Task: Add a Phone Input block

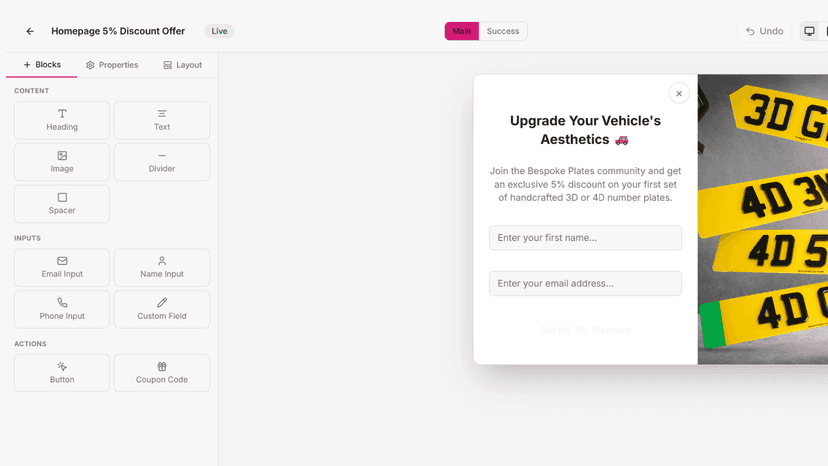Action: coord(62,310)
